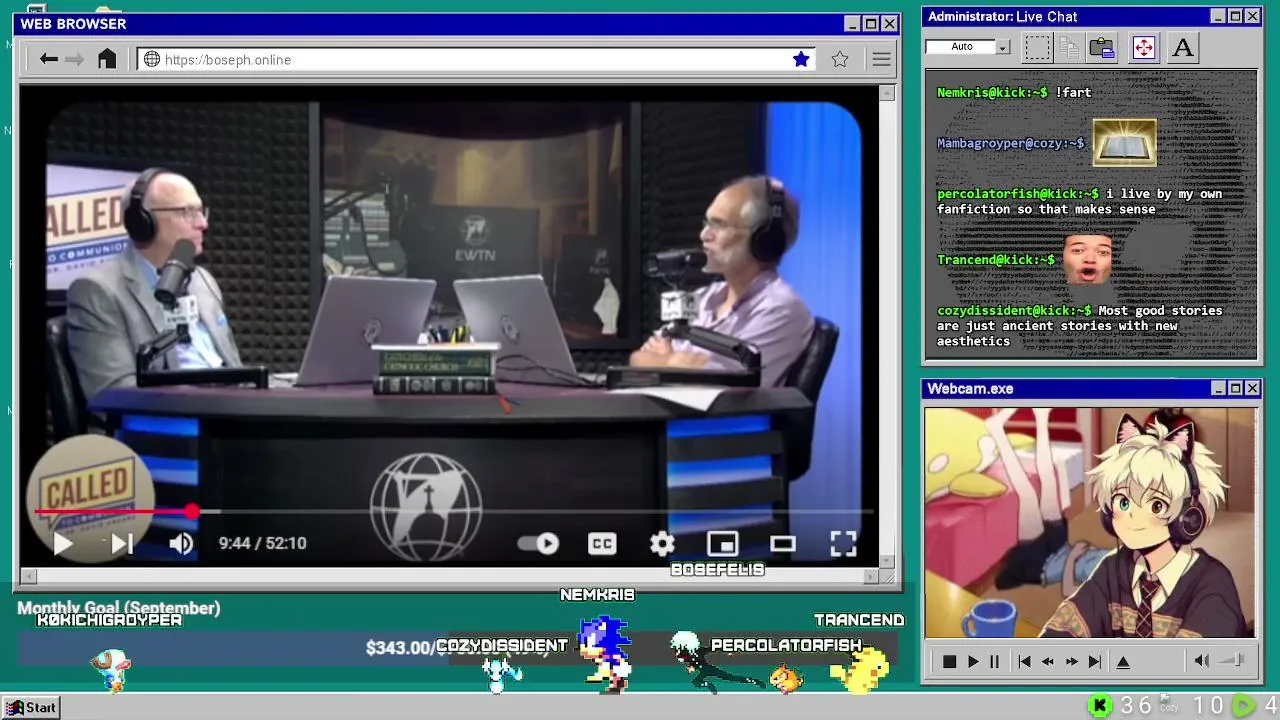The image size is (1280, 720).
Task: Click the Nemkris@kick username in chat
Action: click(992, 92)
